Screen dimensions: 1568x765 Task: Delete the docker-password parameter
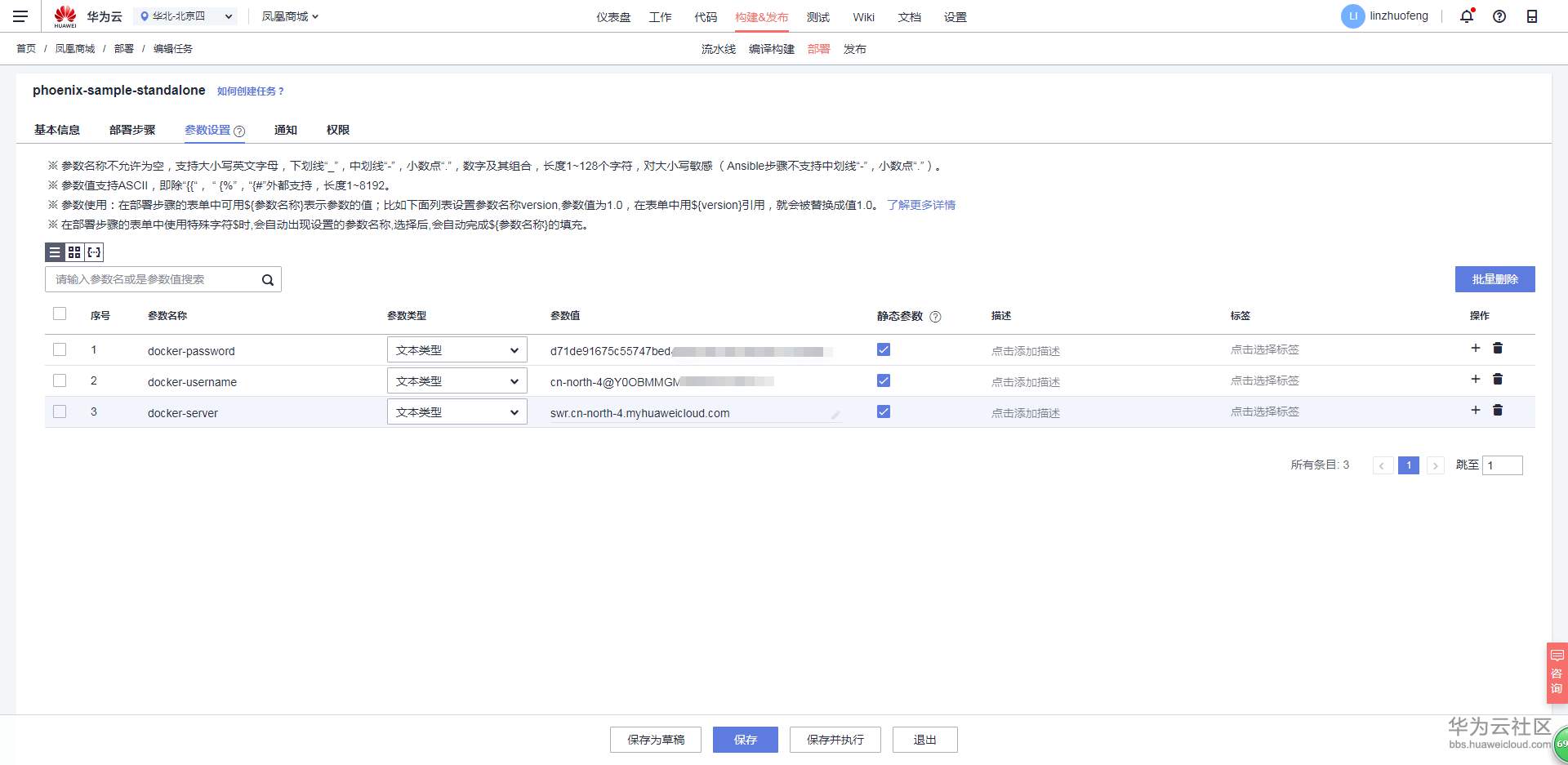[x=1498, y=348]
